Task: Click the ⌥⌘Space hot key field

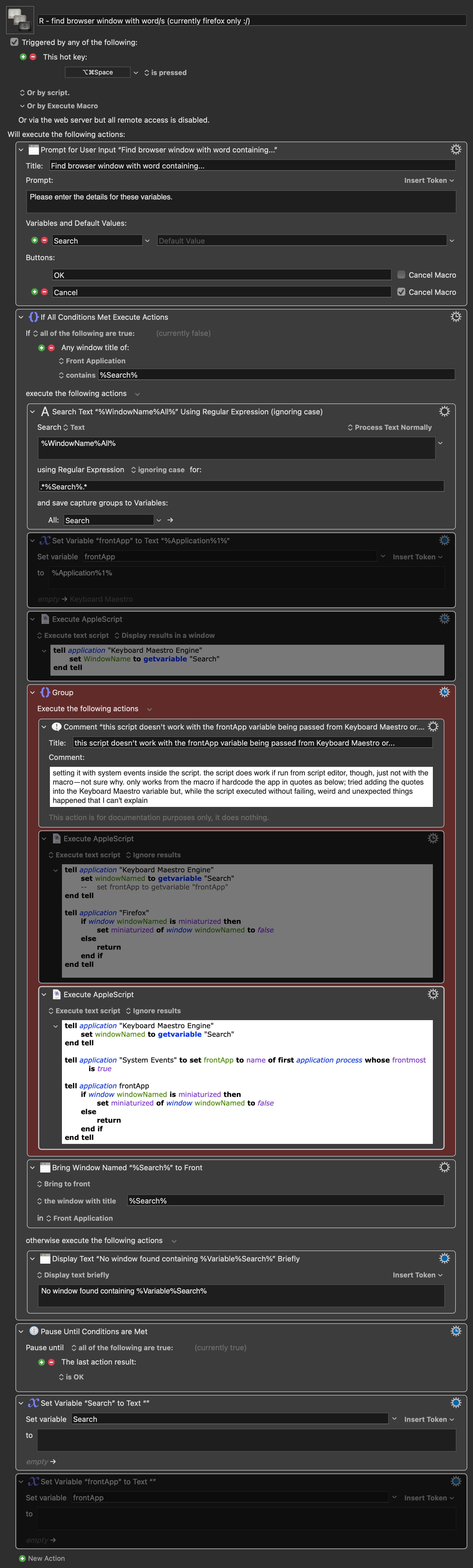Action: click(x=97, y=72)
